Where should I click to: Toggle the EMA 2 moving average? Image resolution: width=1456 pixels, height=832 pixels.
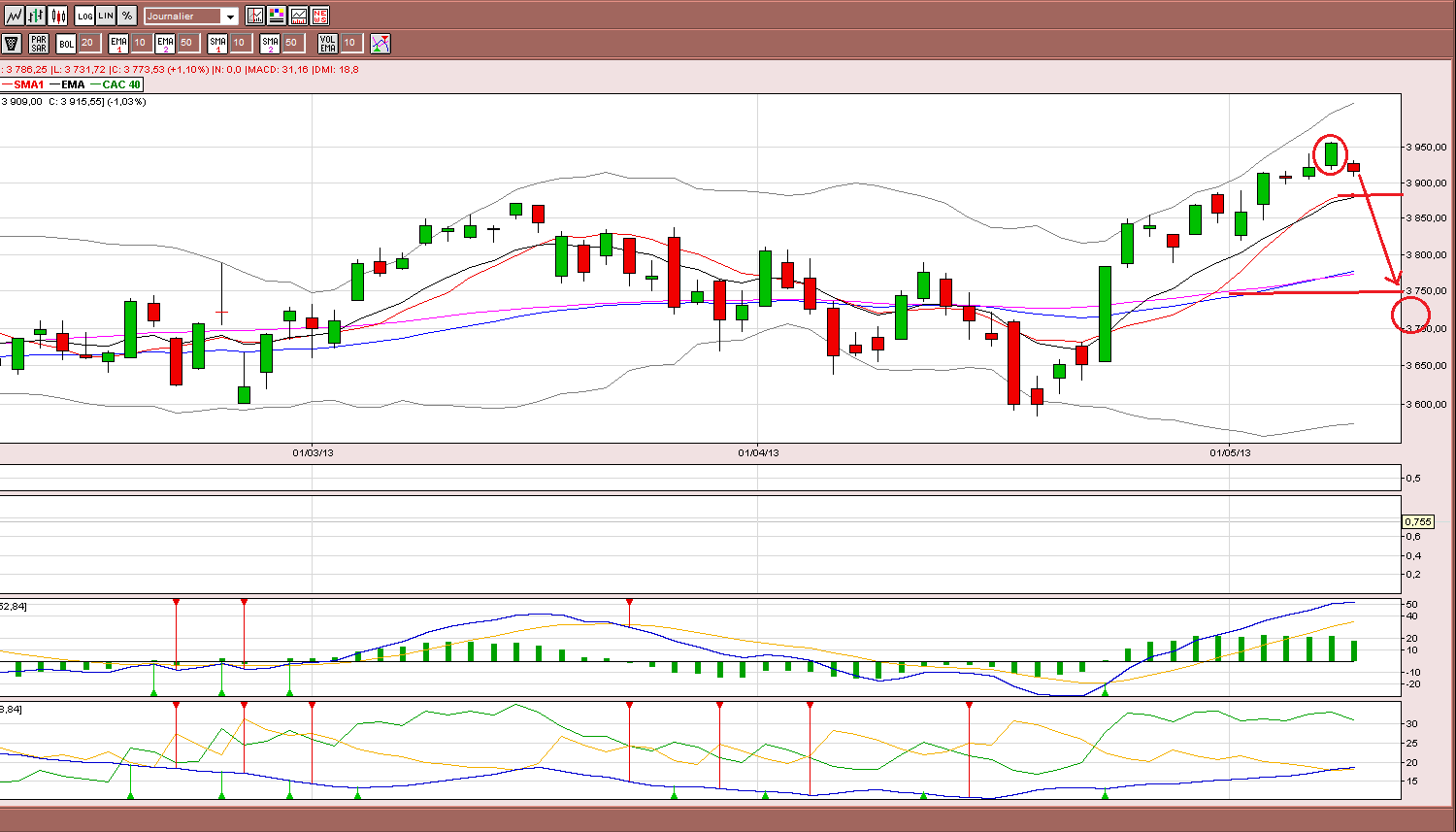165,43
